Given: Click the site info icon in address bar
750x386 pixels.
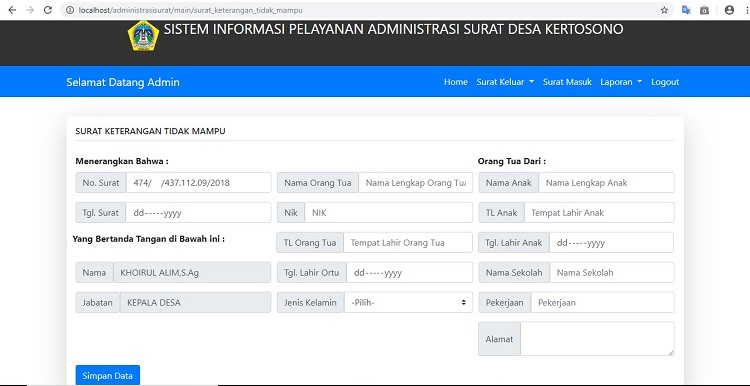Looking at the screenshot, I should pyautogui.click(x=70, y=10).
